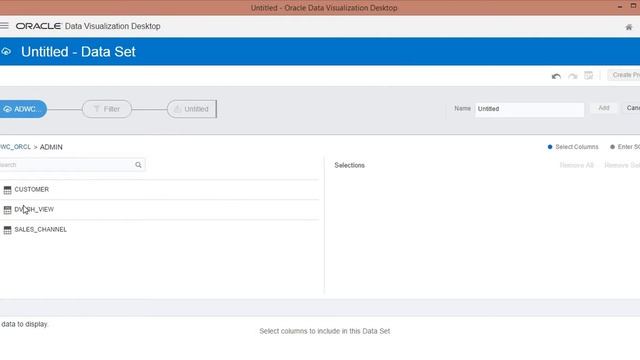640x360 pixels.
Task: Click the search magnifier icon
Action: (x=138, y=165)
